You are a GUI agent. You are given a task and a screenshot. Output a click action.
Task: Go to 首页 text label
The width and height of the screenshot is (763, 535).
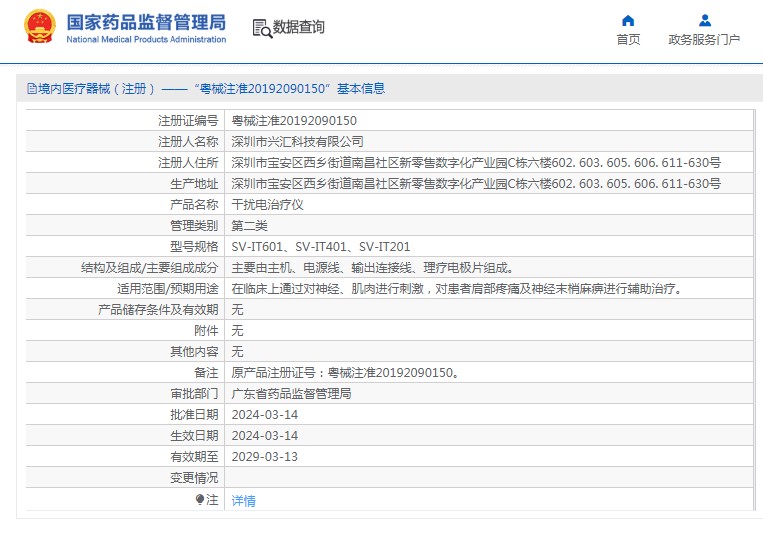point(628,39)
